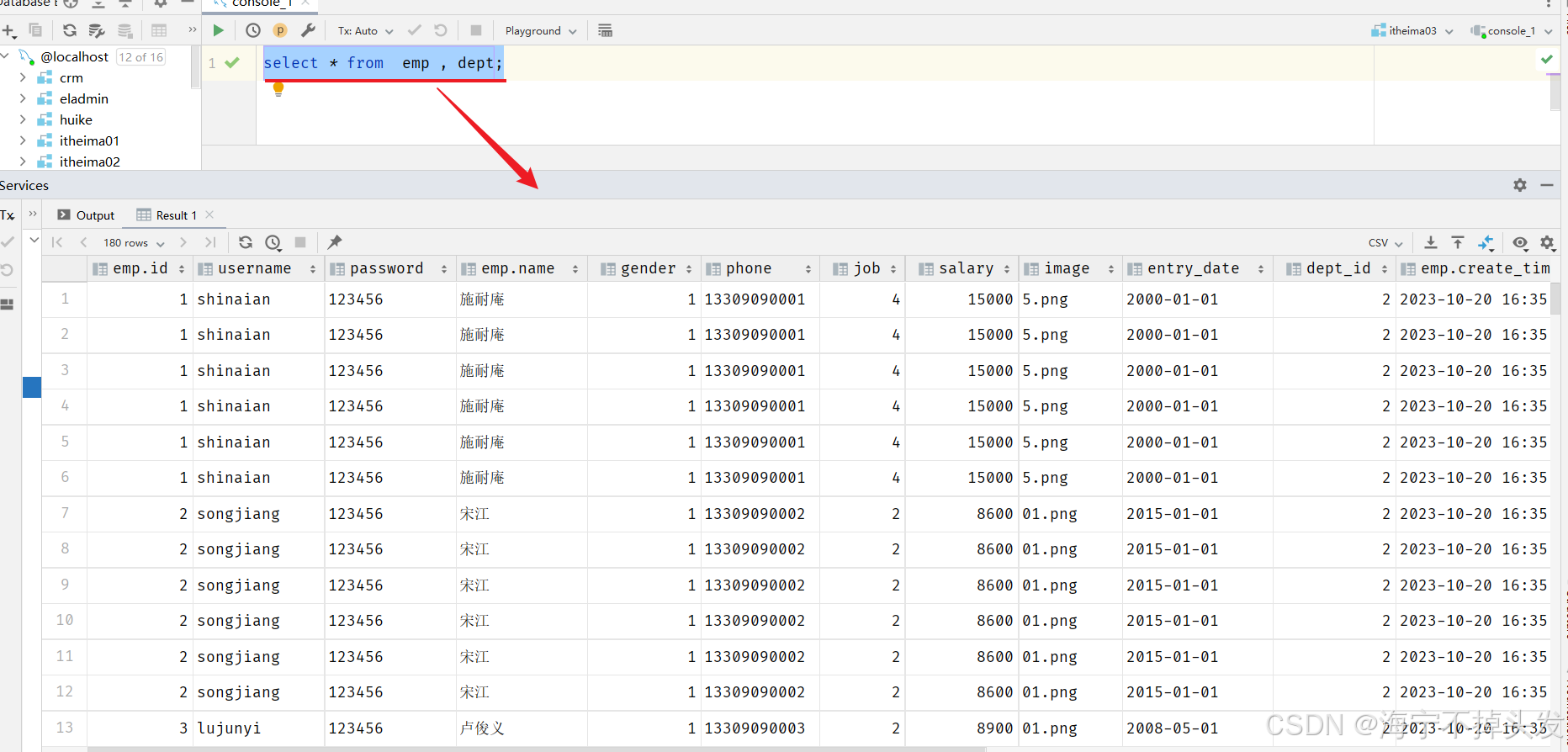Reload the result page
1568x752 pixels.
246,242
